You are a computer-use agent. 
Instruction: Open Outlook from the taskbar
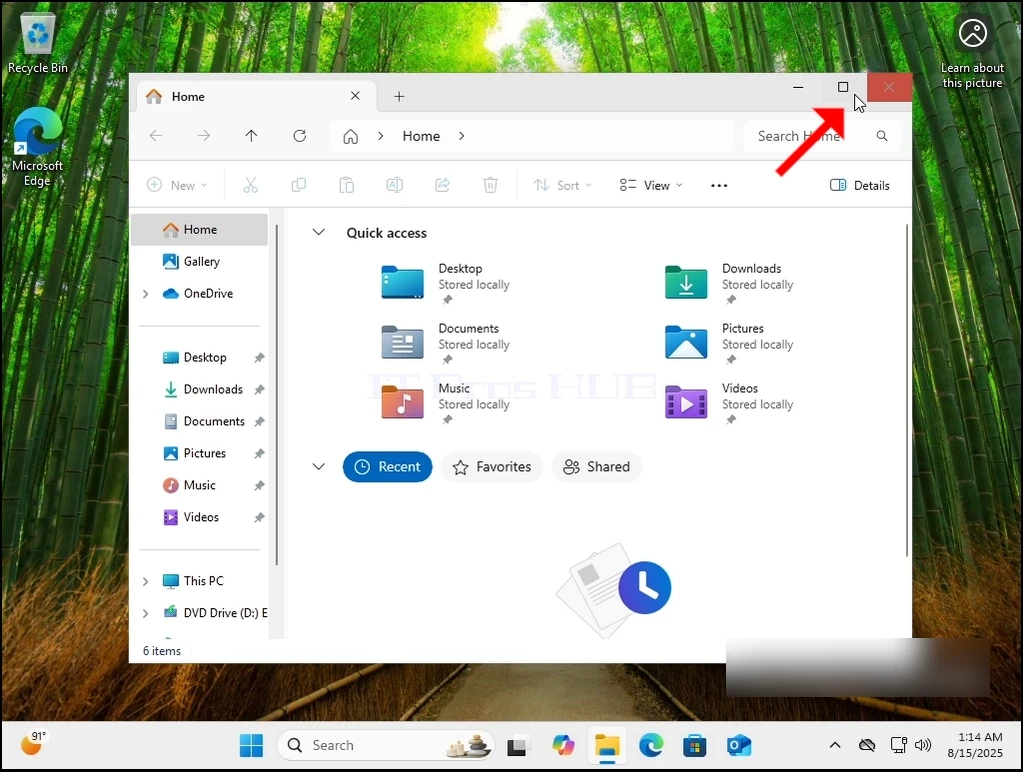pos(739,745)
